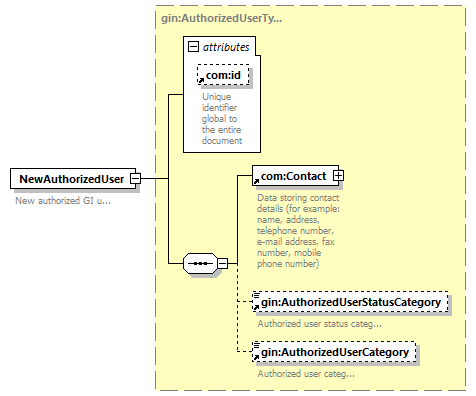Click AuthorizedUserCategory text-content lines icon
The image size is (476, 396).
(256, 345)
